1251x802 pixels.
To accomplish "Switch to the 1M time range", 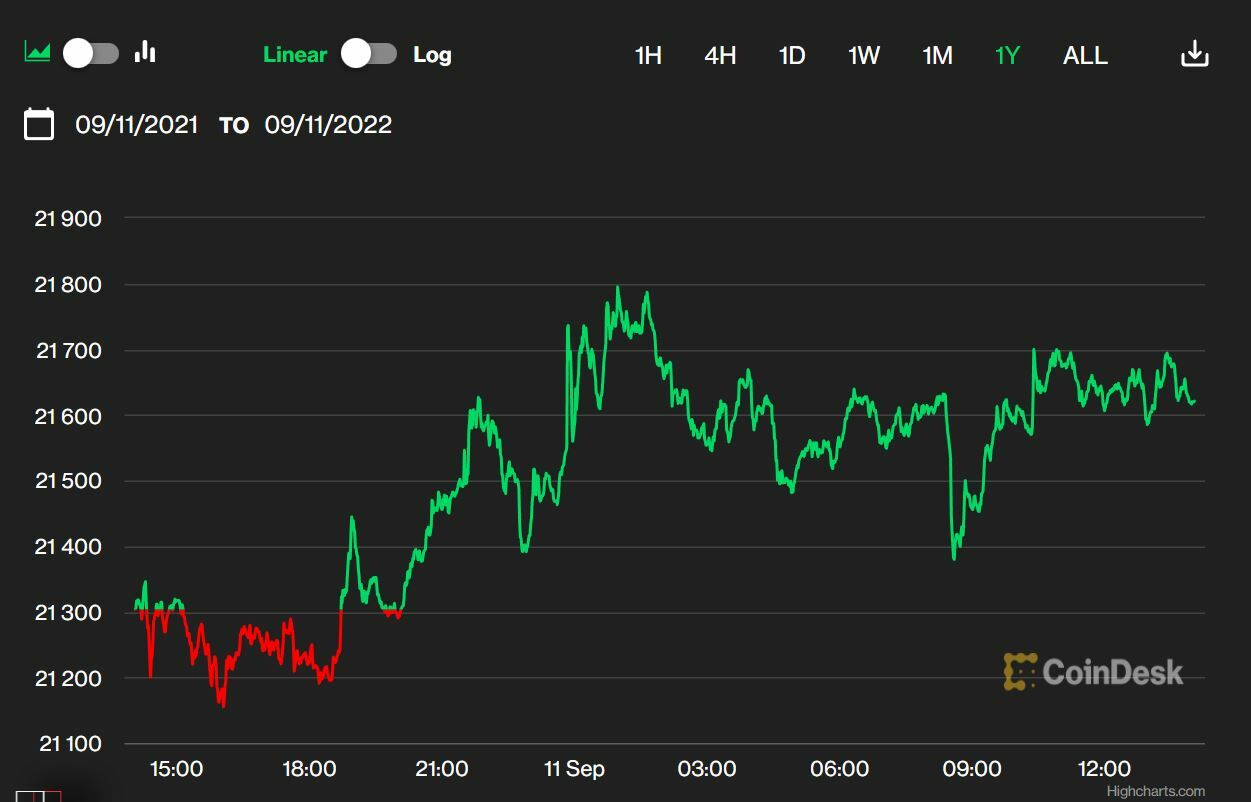I will (x=937, y=55).
